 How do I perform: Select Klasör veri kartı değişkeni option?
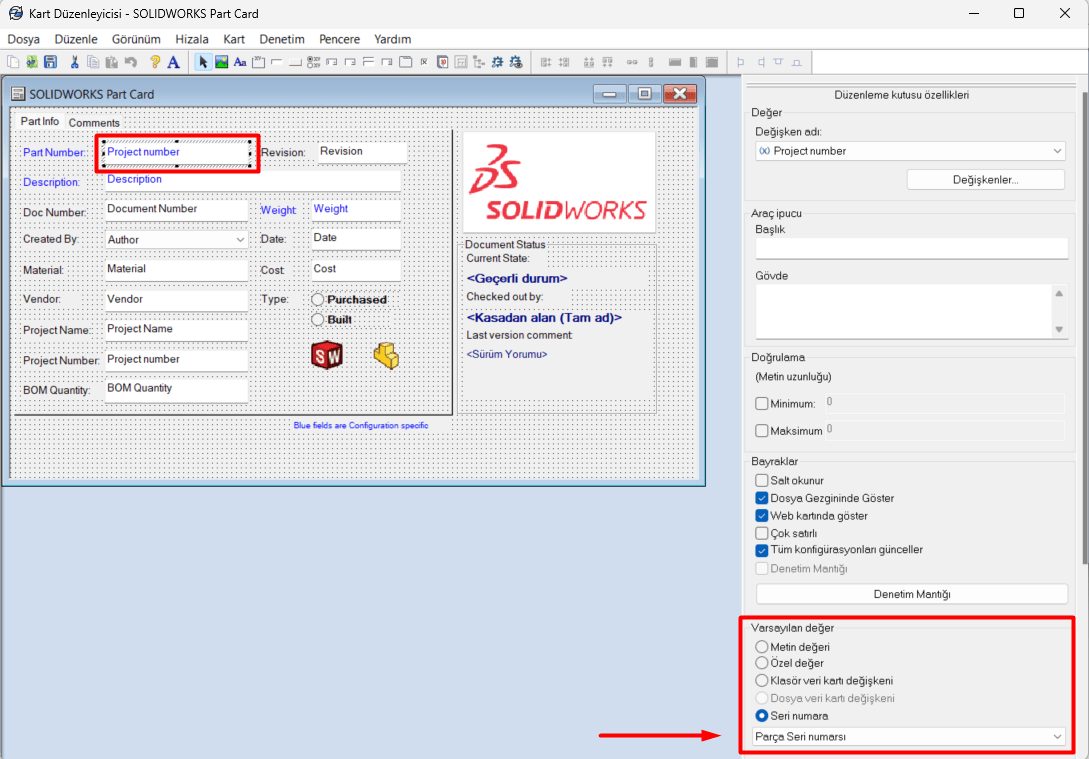(x=762, y=681)
